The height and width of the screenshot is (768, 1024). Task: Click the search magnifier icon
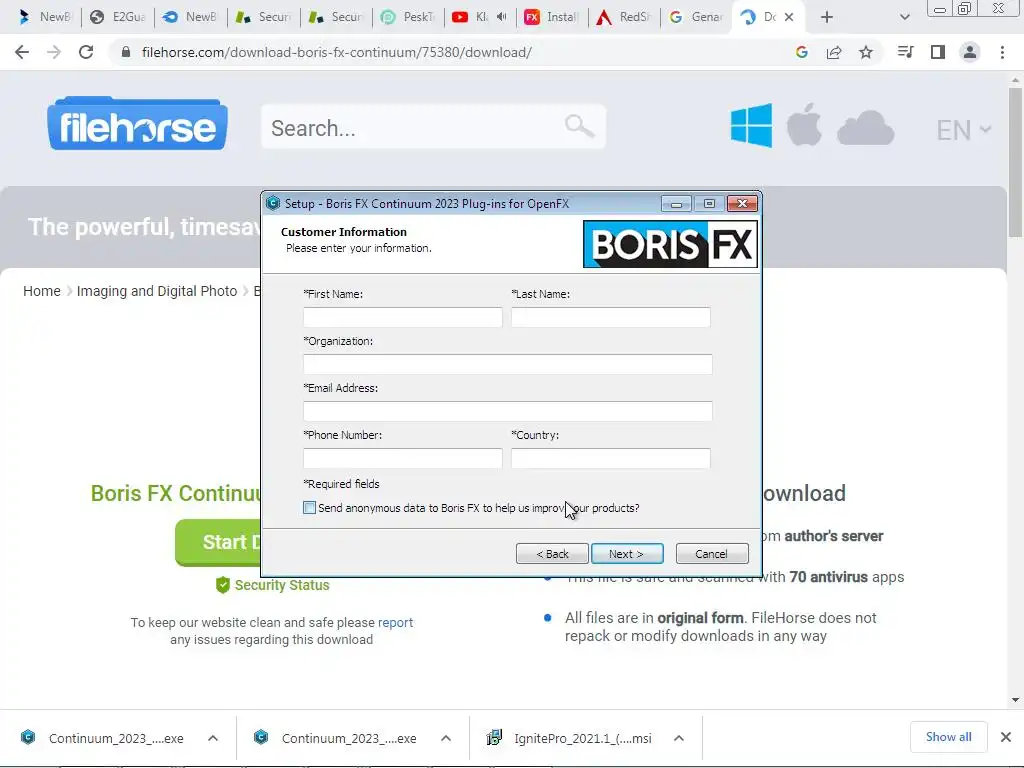click(579, 126)
